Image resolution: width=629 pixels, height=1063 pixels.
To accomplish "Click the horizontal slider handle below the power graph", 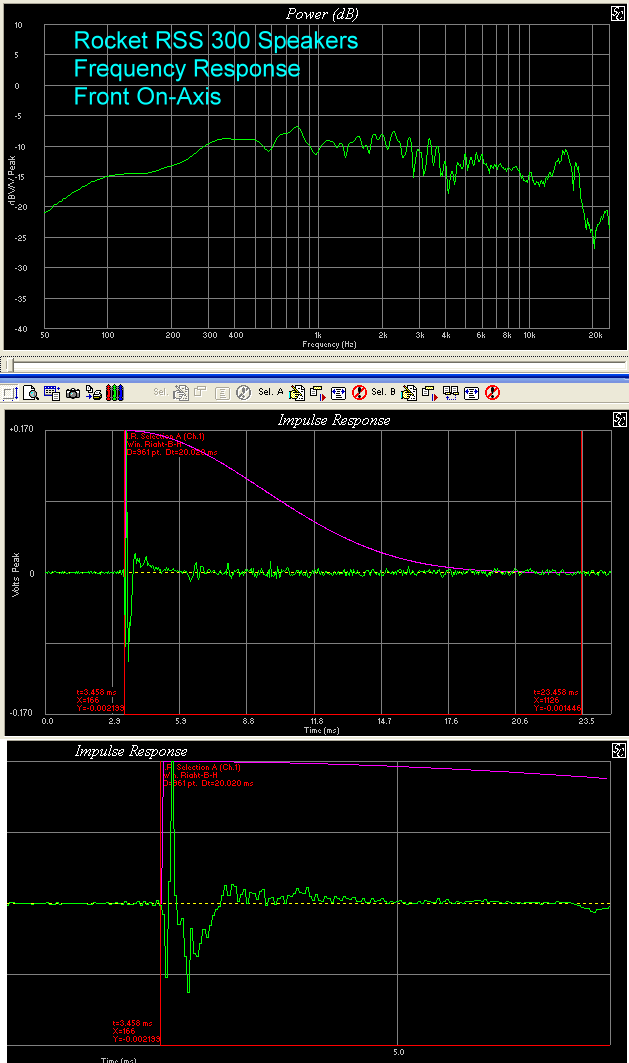I will [x=9, y=365].
